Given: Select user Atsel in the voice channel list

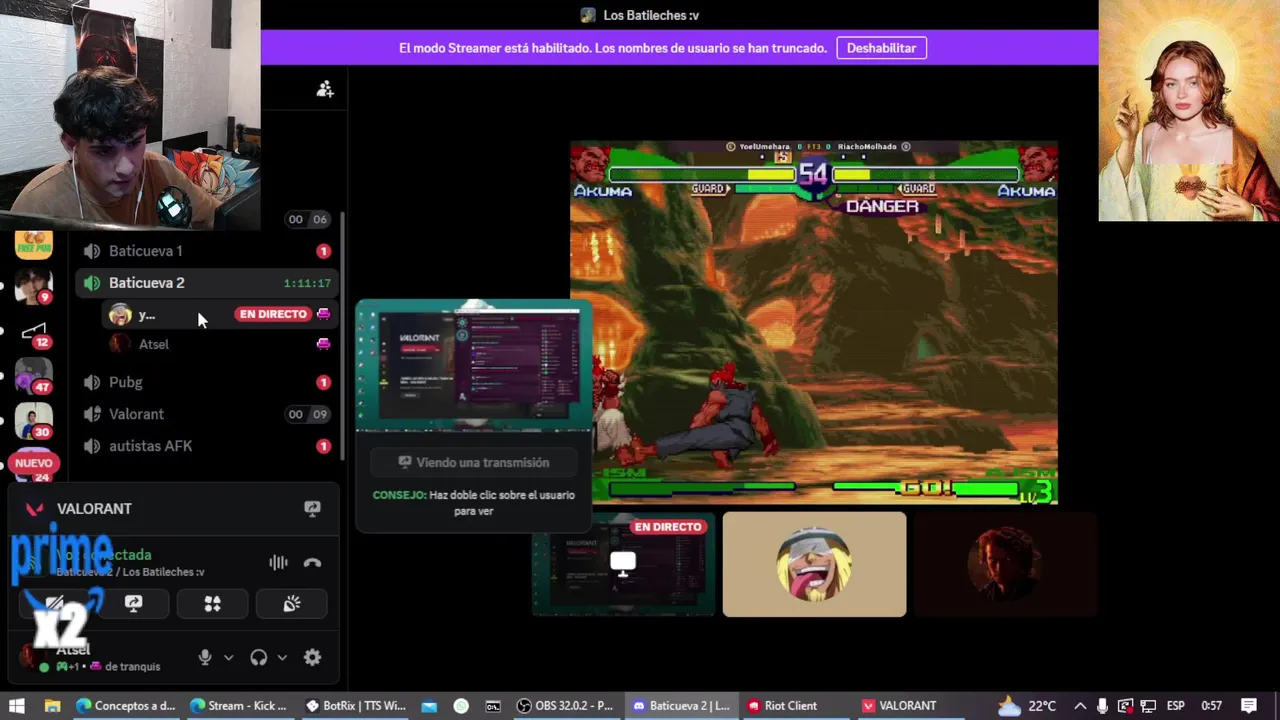Looking at the screenshot, I should pos(219,344).
